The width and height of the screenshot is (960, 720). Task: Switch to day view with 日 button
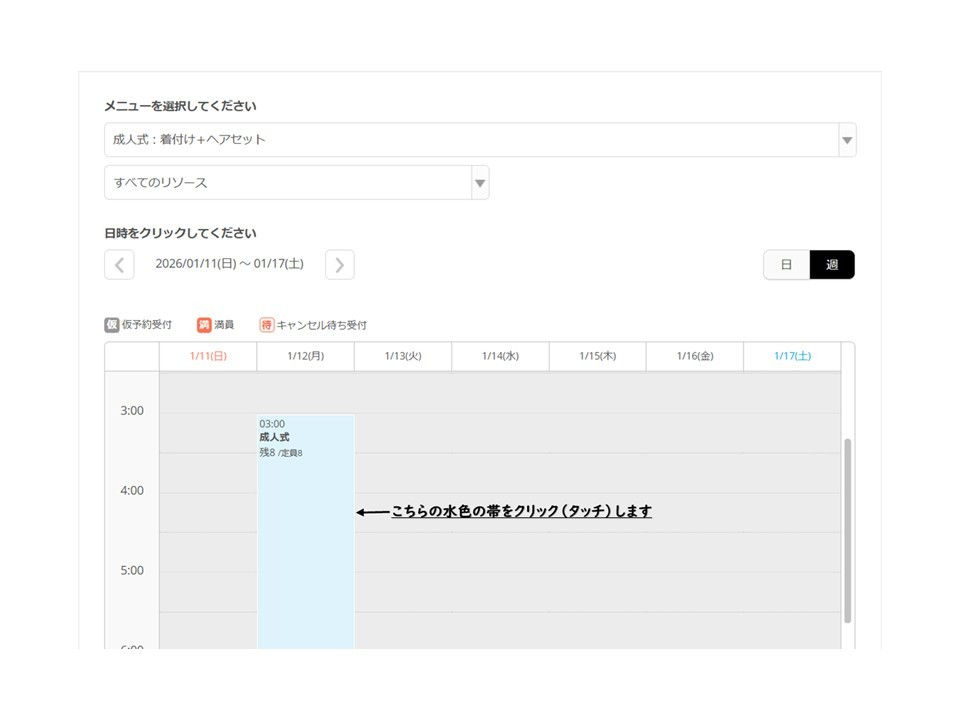(787, 264)
